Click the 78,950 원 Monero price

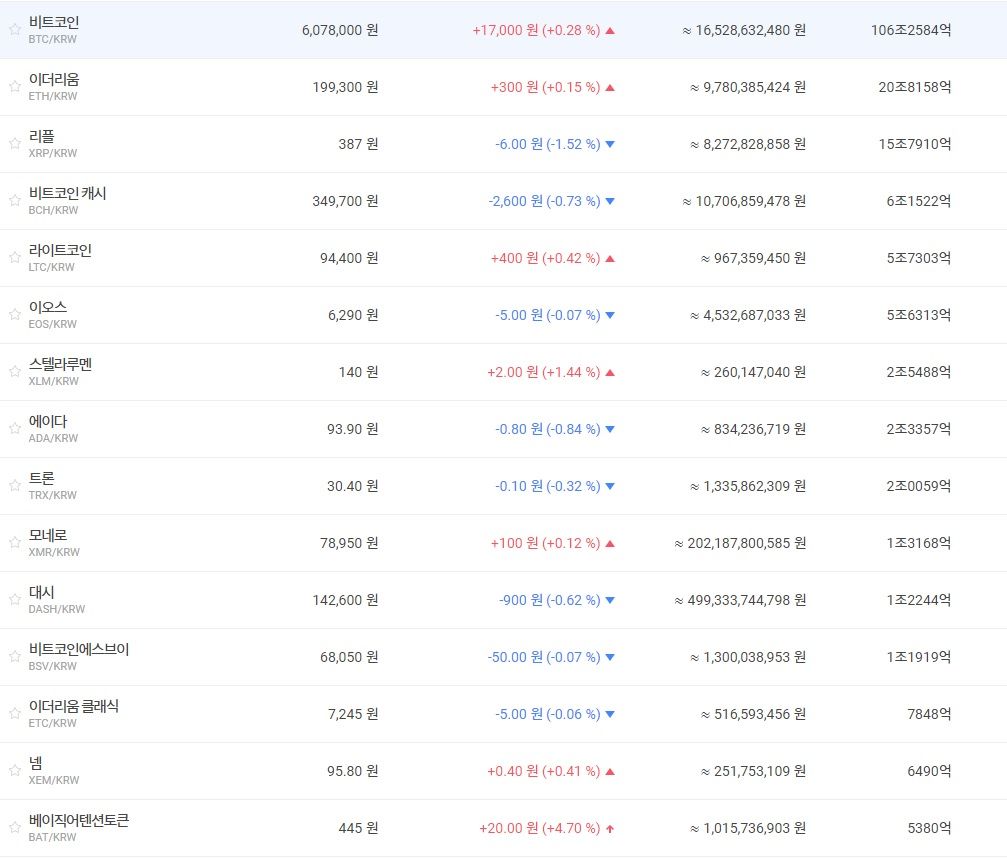[x=349, y=544]
